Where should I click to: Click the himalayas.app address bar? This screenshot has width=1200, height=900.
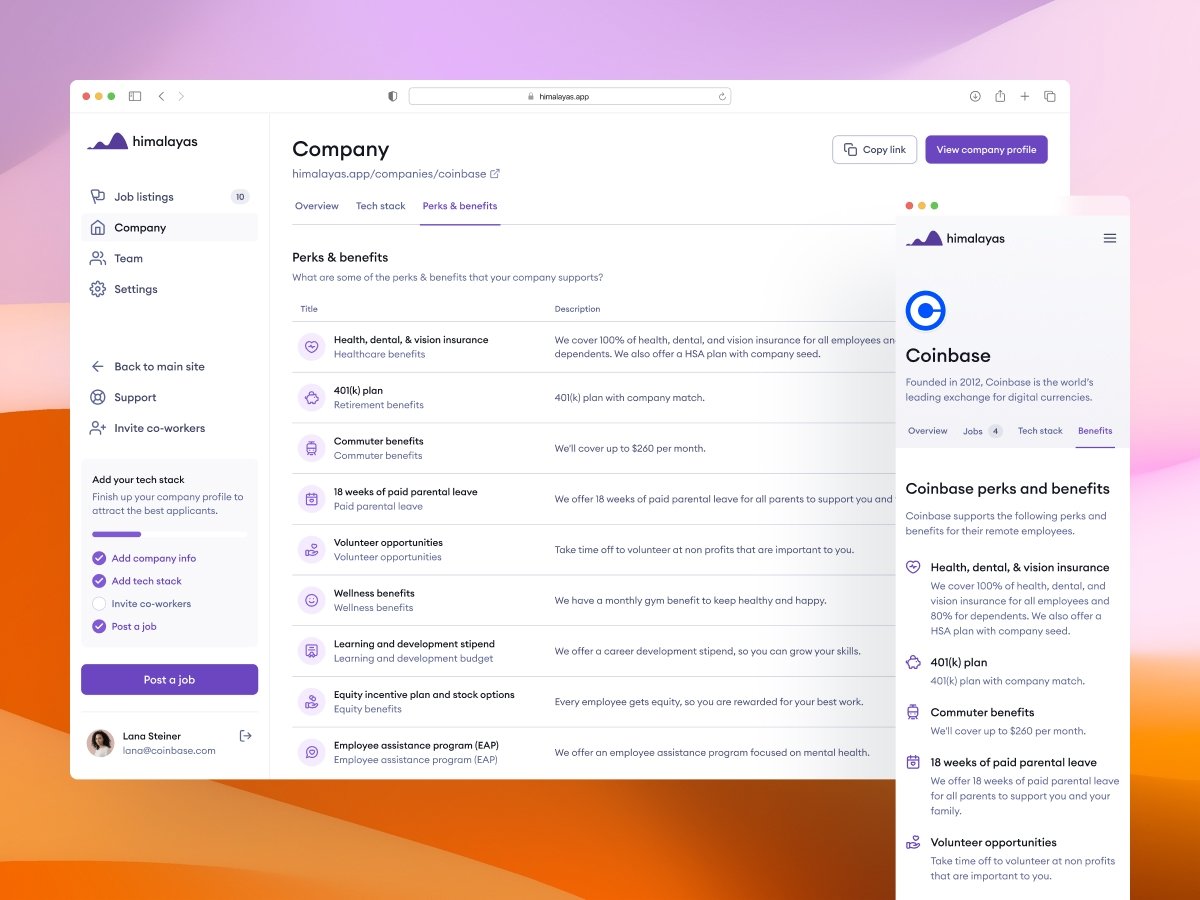pos(570,96)
